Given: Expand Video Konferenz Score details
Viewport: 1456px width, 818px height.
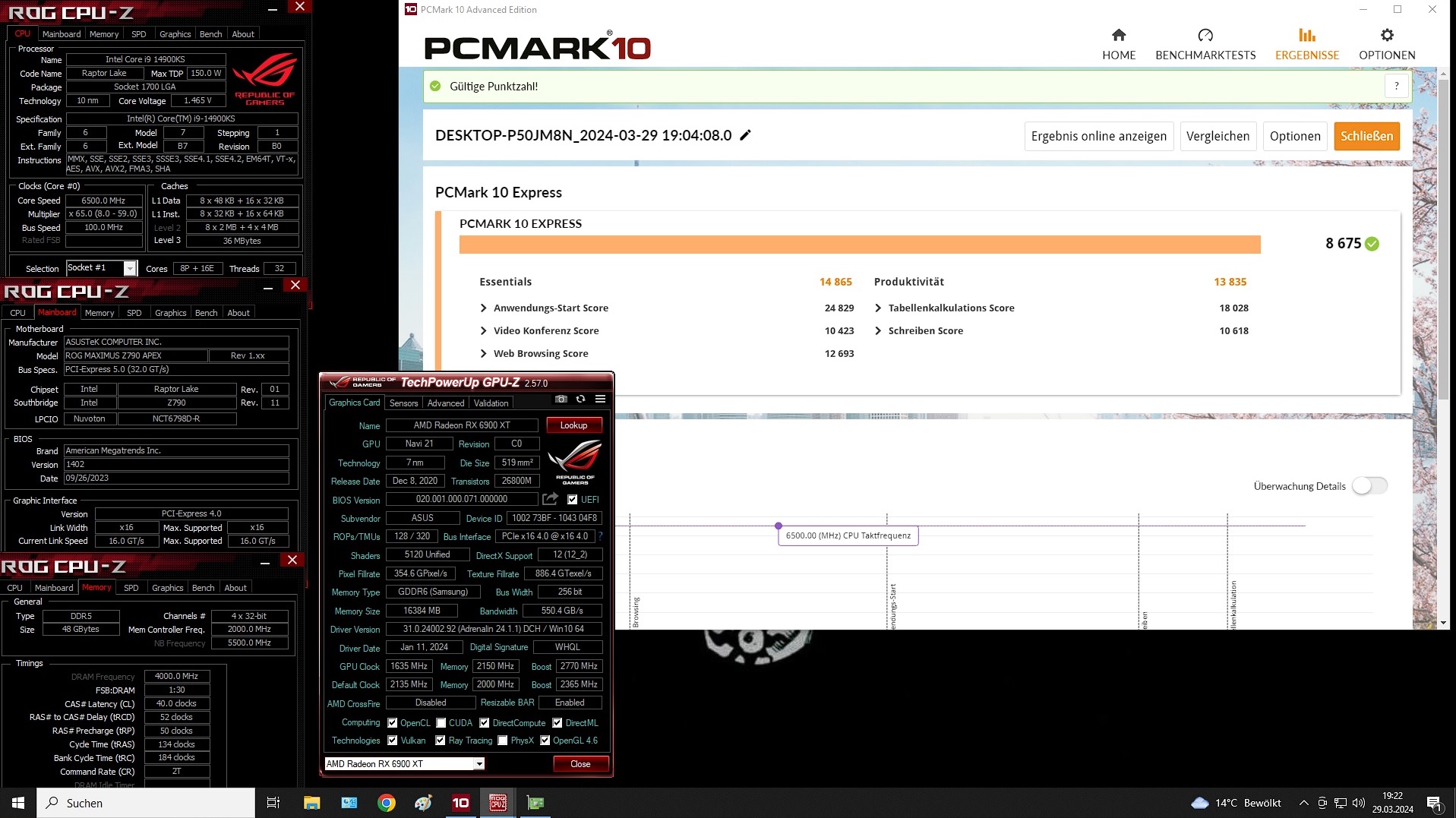Looking at the screenshot, I should tap(484, 330).
